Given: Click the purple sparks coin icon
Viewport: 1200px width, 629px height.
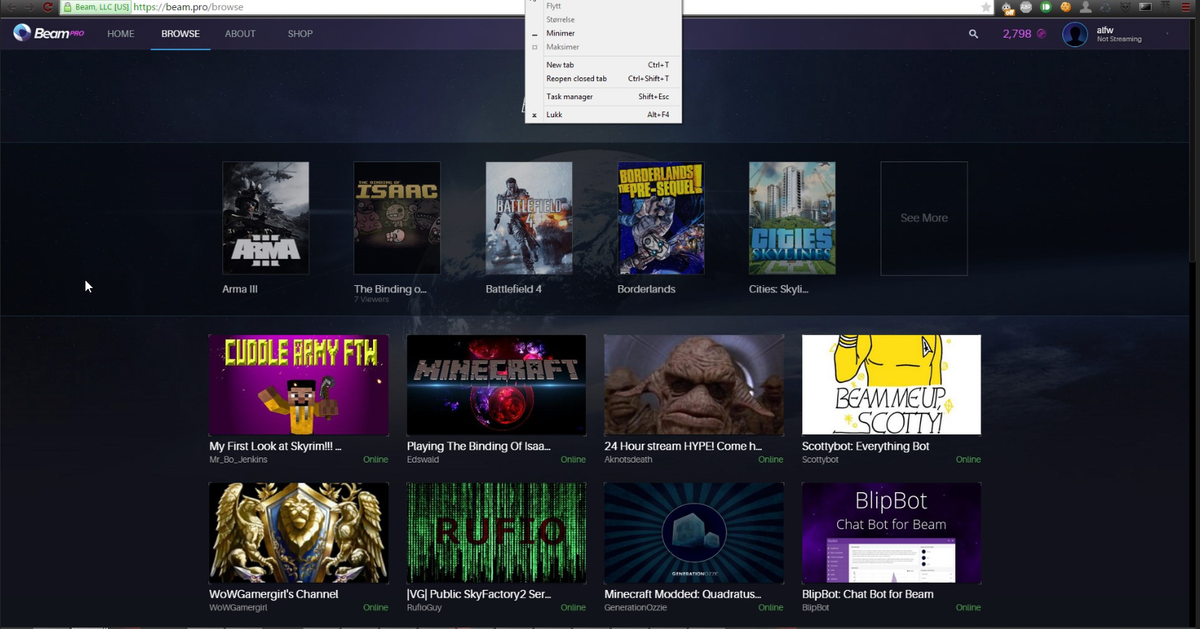Looking at the screenshot, I should pyautogui.click(x=1042, y=34).
